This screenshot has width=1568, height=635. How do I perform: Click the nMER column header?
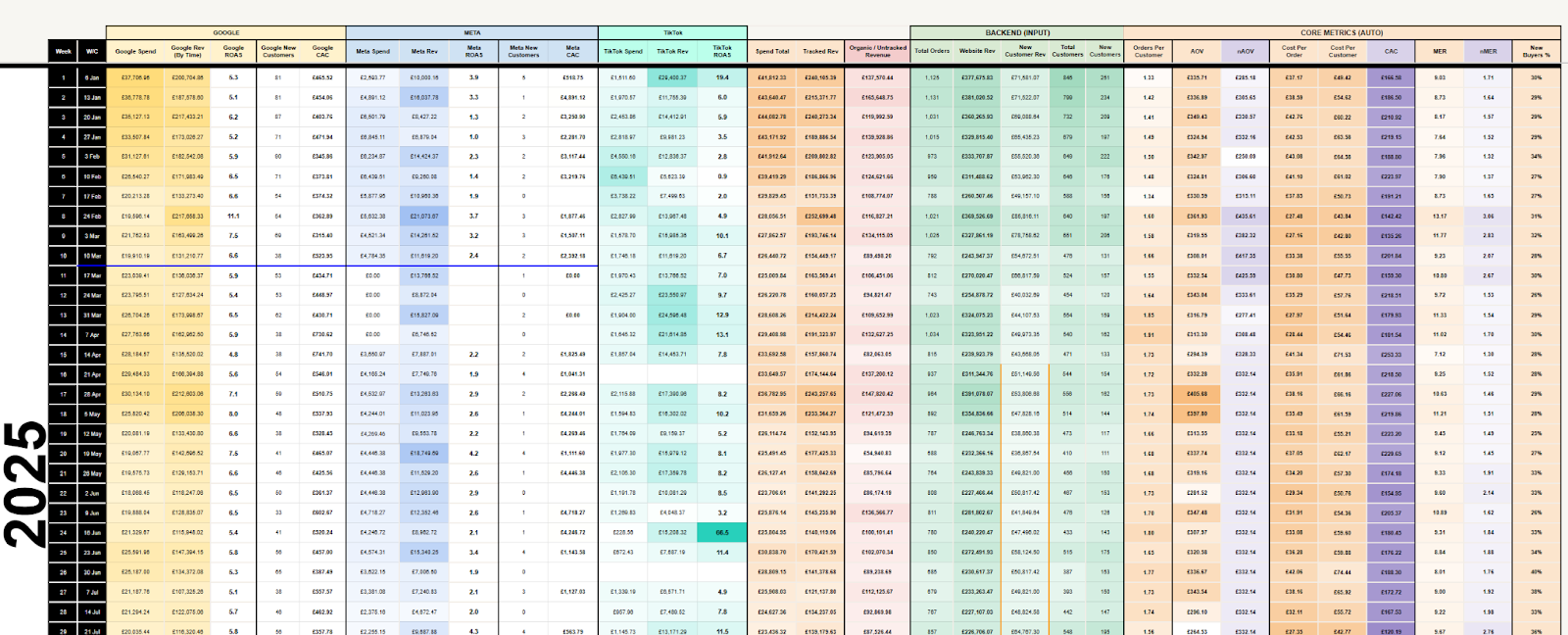tap(1488, 51)
